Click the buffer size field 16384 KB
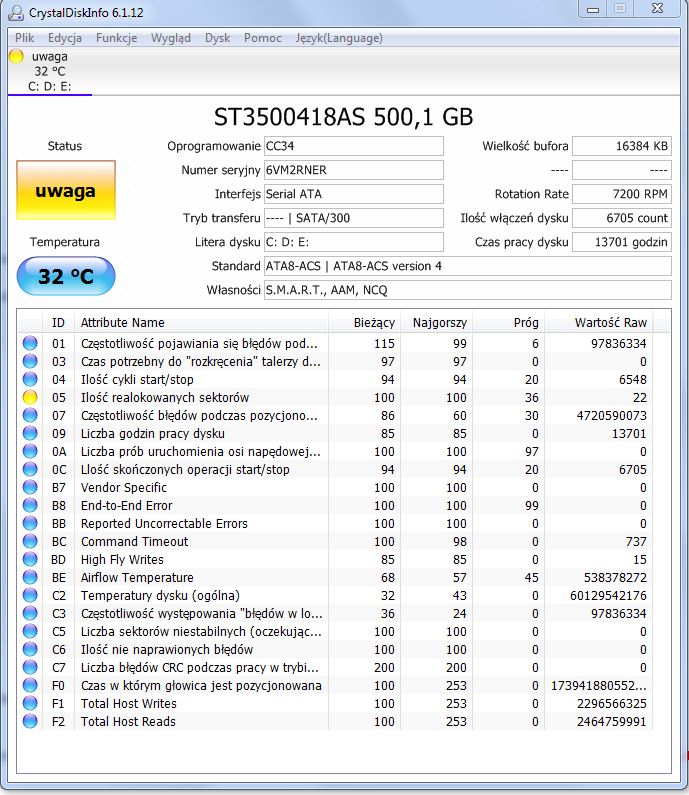 point(622,146)
